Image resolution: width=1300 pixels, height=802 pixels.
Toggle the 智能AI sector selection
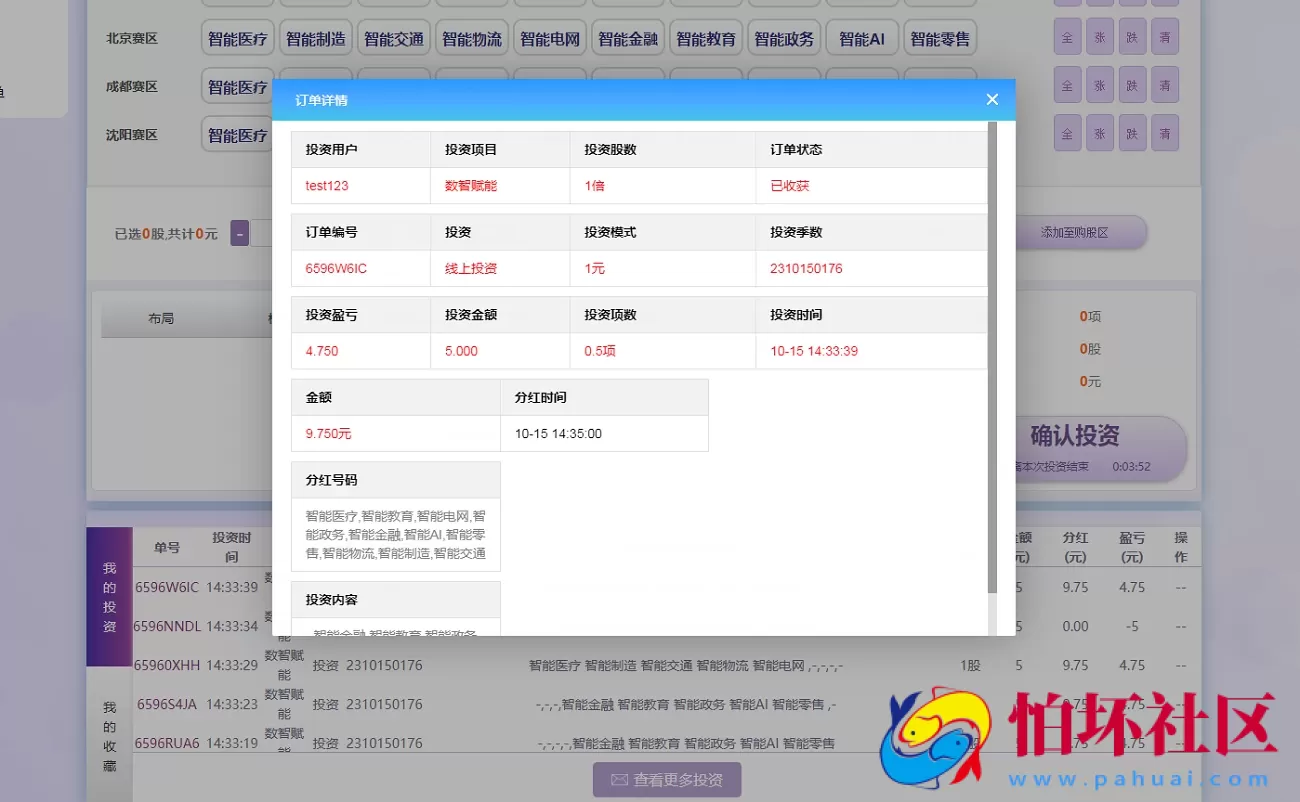862,37
